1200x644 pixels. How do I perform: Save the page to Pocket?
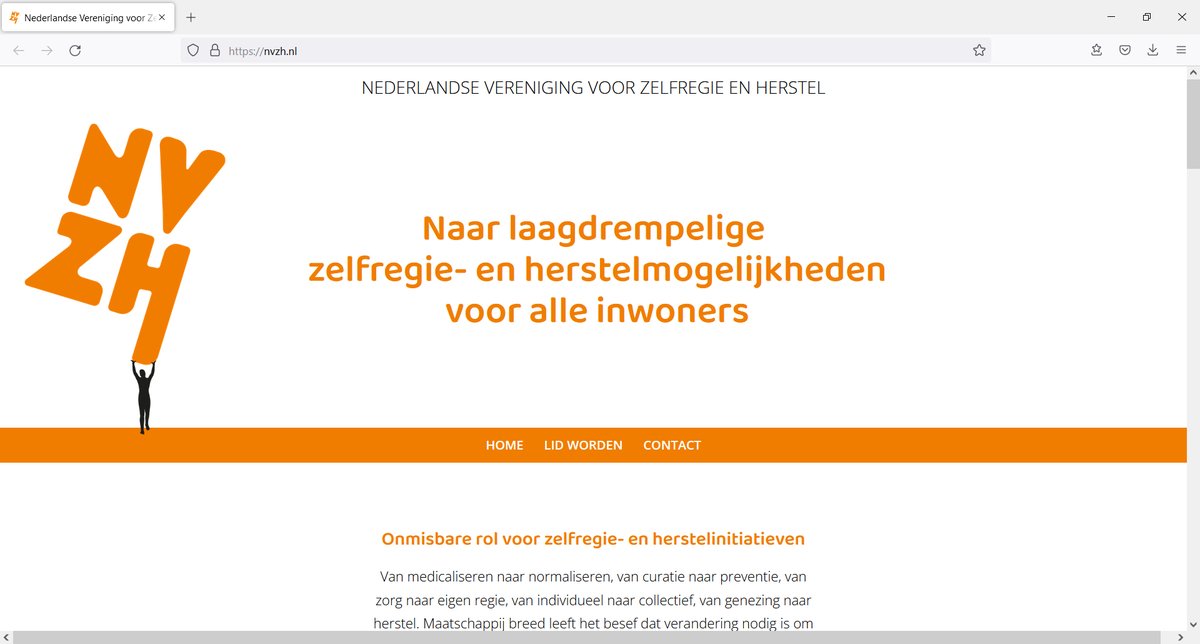[1124, 49]
